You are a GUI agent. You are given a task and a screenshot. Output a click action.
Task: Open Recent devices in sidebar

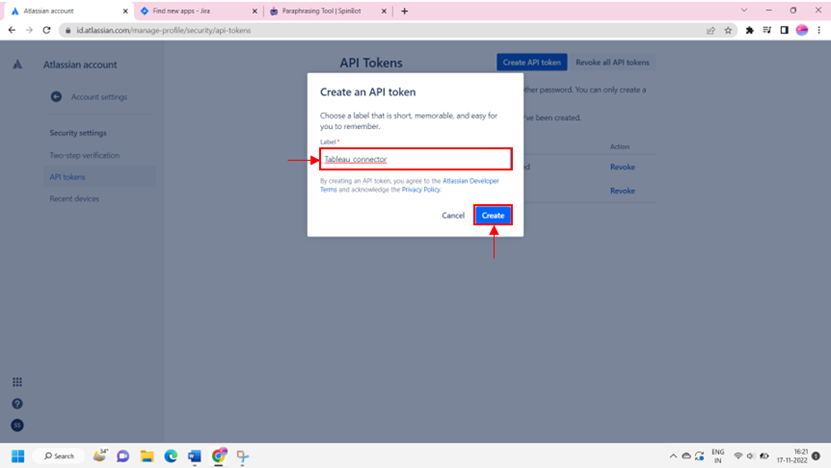(74, 199)
